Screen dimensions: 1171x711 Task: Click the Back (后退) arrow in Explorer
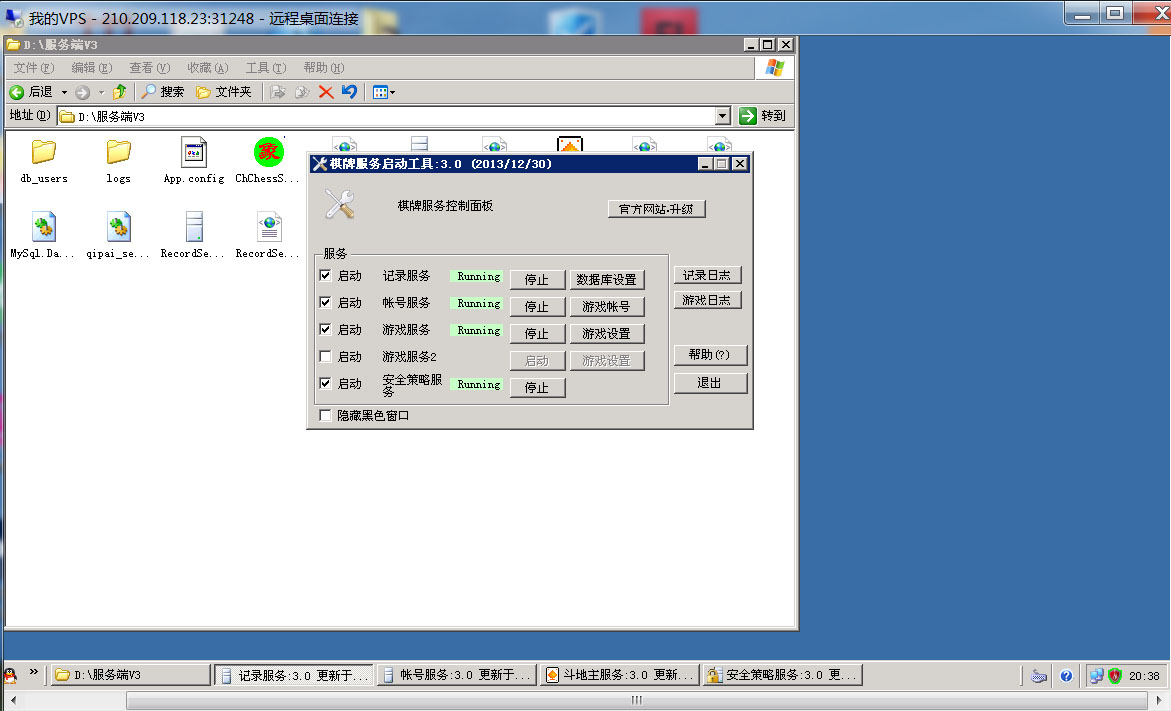tap(17, 92)
